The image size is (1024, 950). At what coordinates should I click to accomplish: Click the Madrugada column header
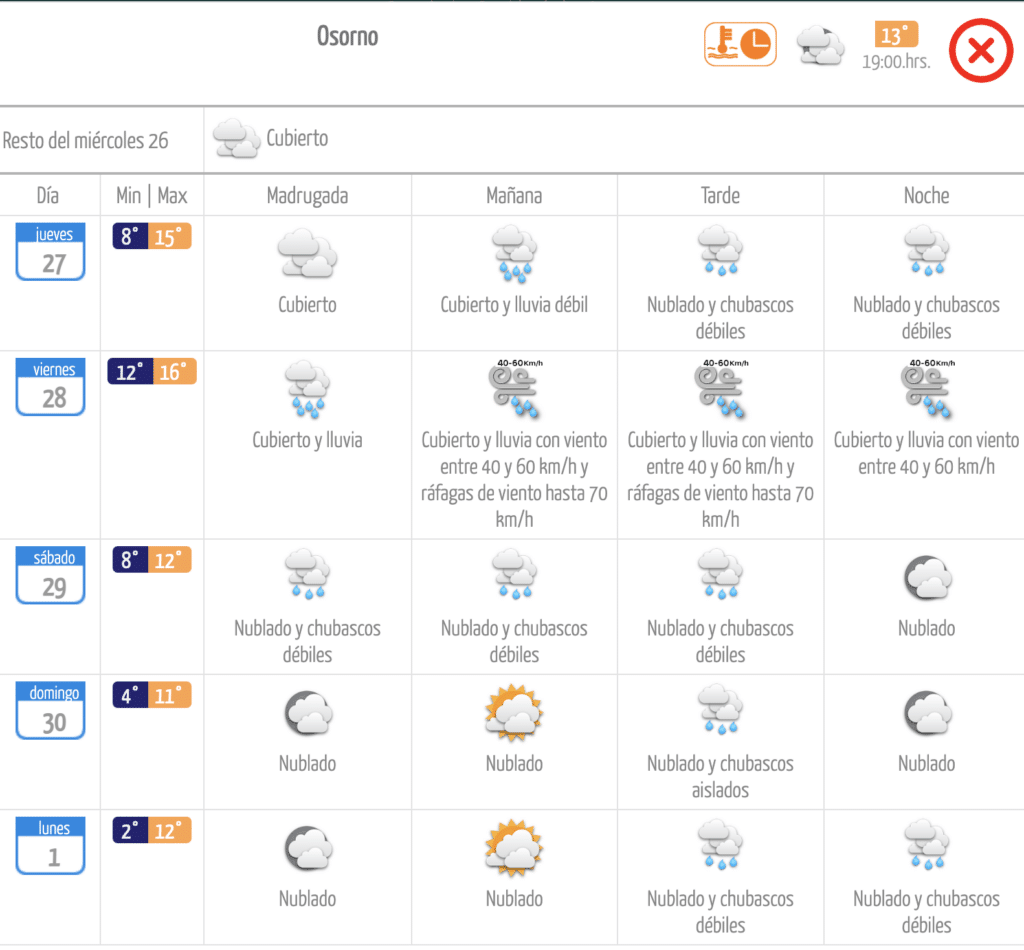(307, 195)
